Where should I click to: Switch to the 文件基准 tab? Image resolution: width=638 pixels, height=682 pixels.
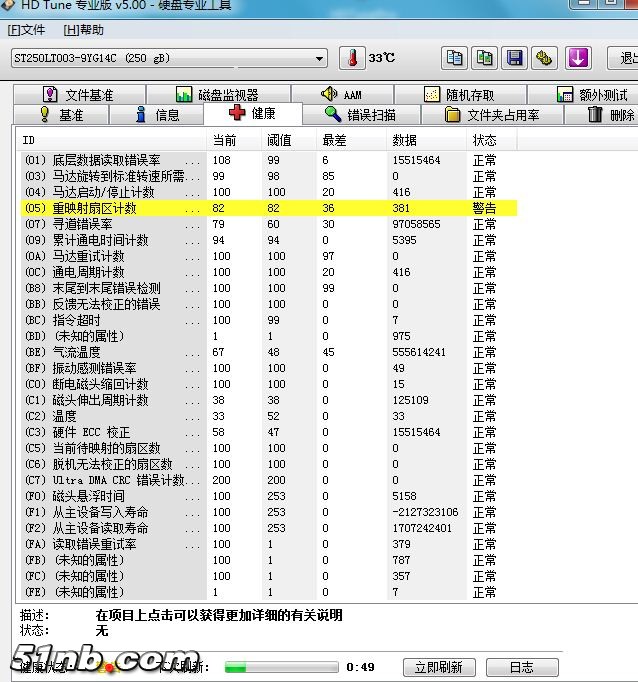click(x=78, y=95)
